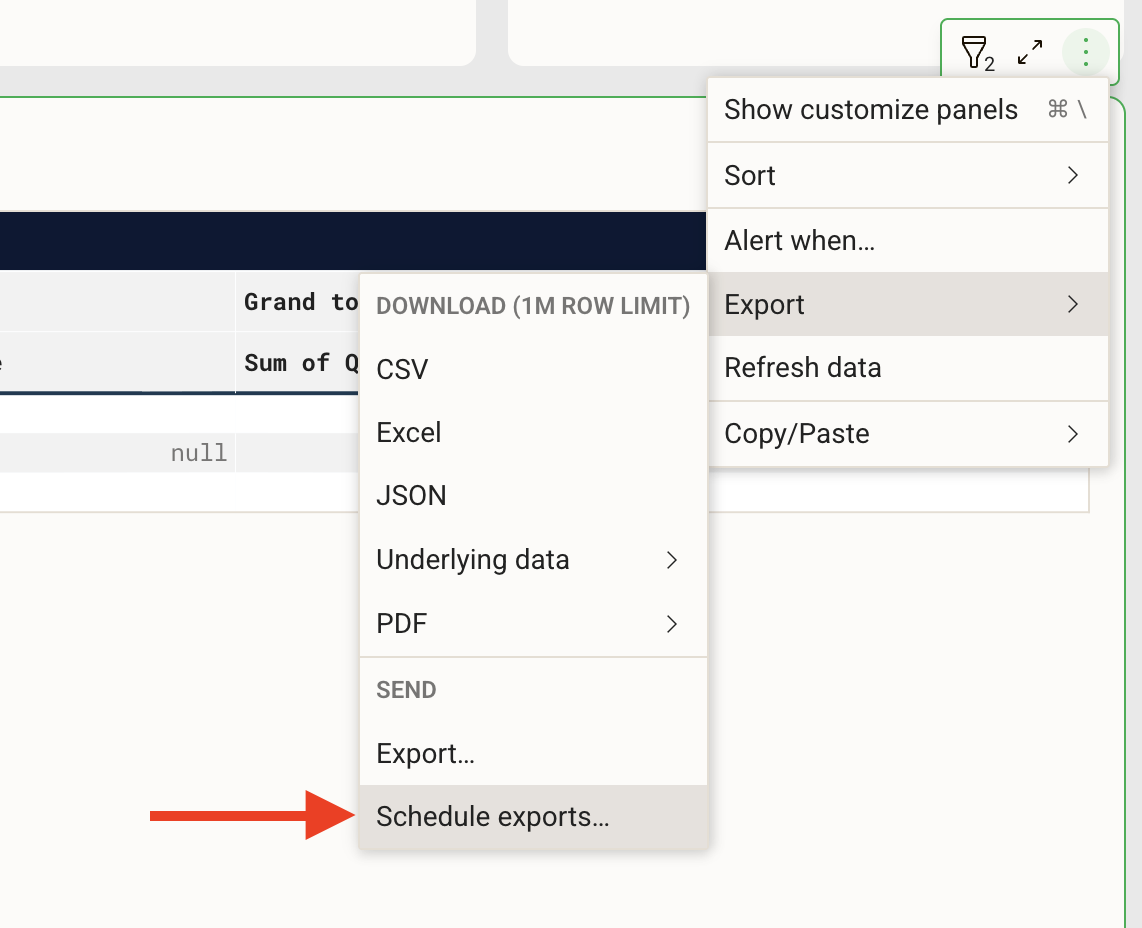Select Show customize panels
Viewport: 1142px width, 928px height.
click(907, 110)
